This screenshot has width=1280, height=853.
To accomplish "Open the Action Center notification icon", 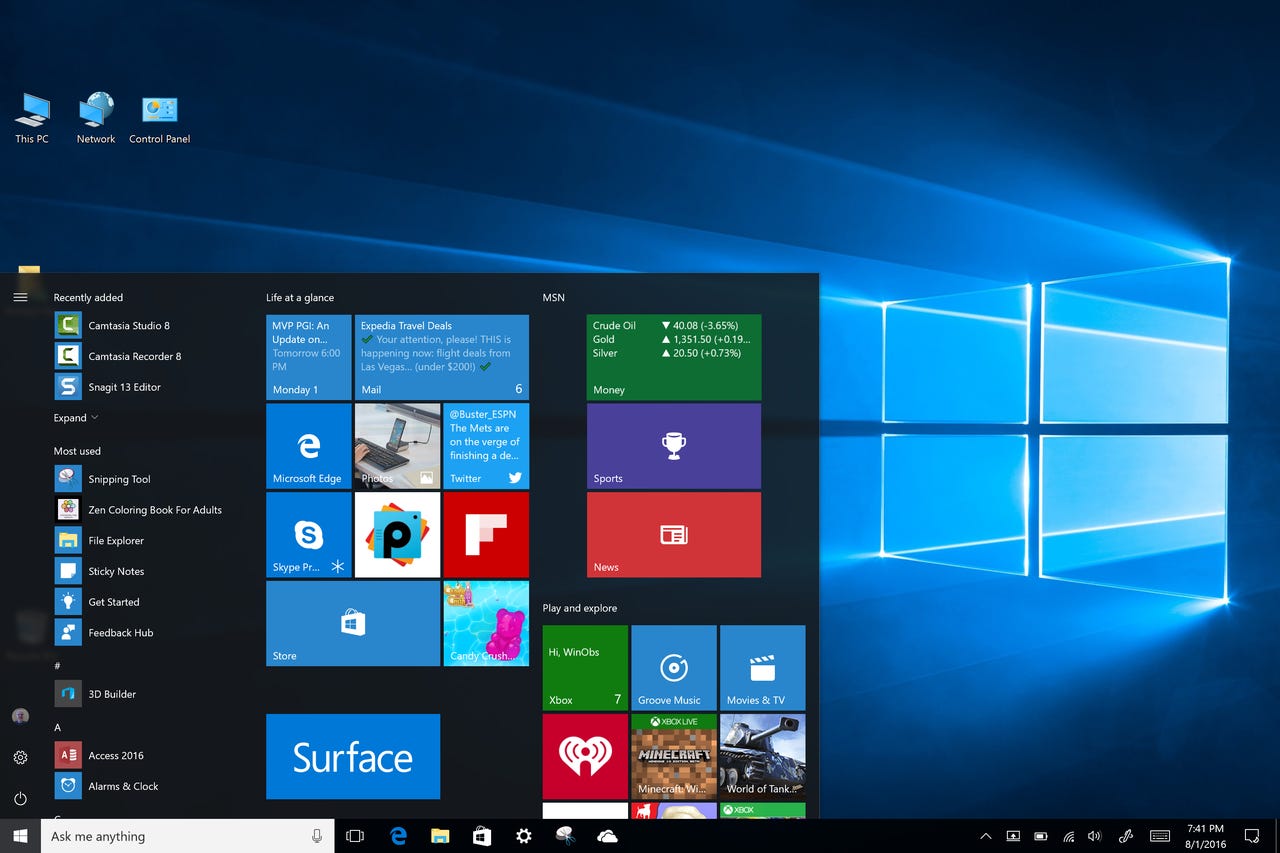I will 1251,836.
